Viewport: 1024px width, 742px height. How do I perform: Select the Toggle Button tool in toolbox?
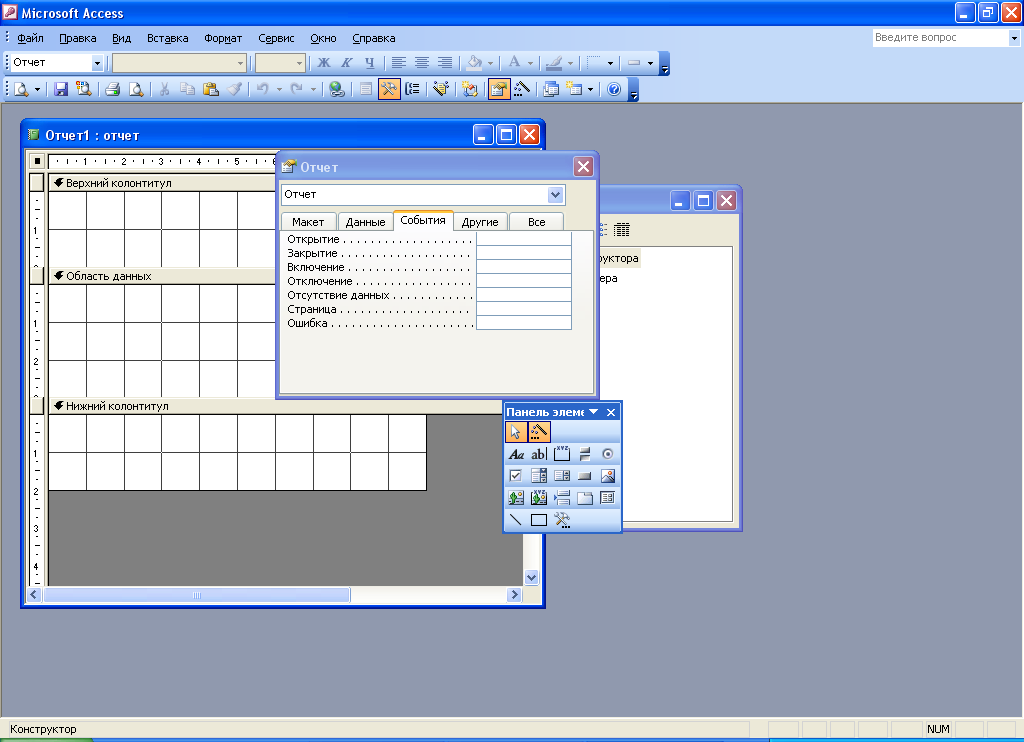click(x=584, y=454)
